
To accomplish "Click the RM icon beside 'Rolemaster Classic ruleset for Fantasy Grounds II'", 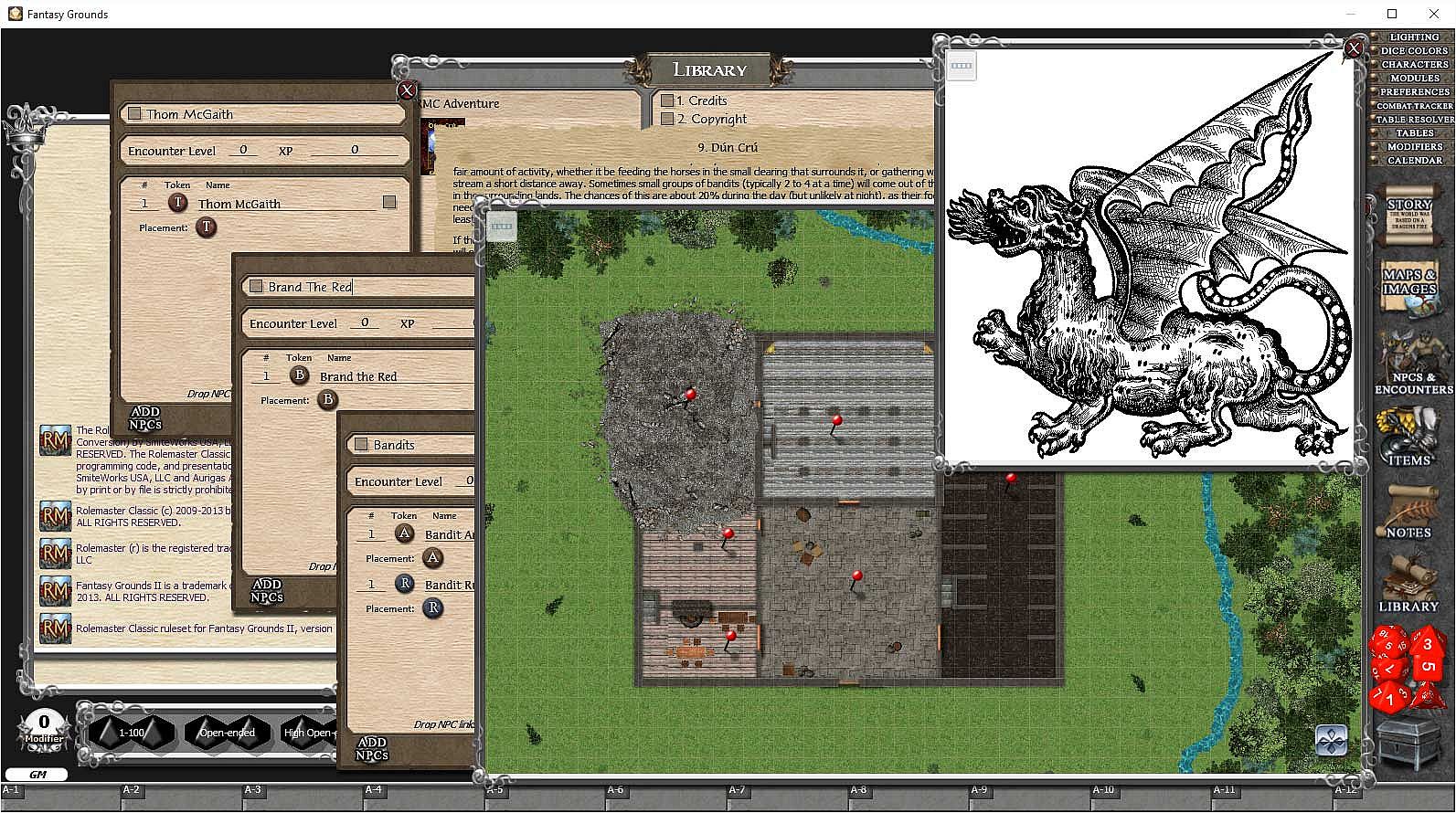I will [x=56, y=628].
